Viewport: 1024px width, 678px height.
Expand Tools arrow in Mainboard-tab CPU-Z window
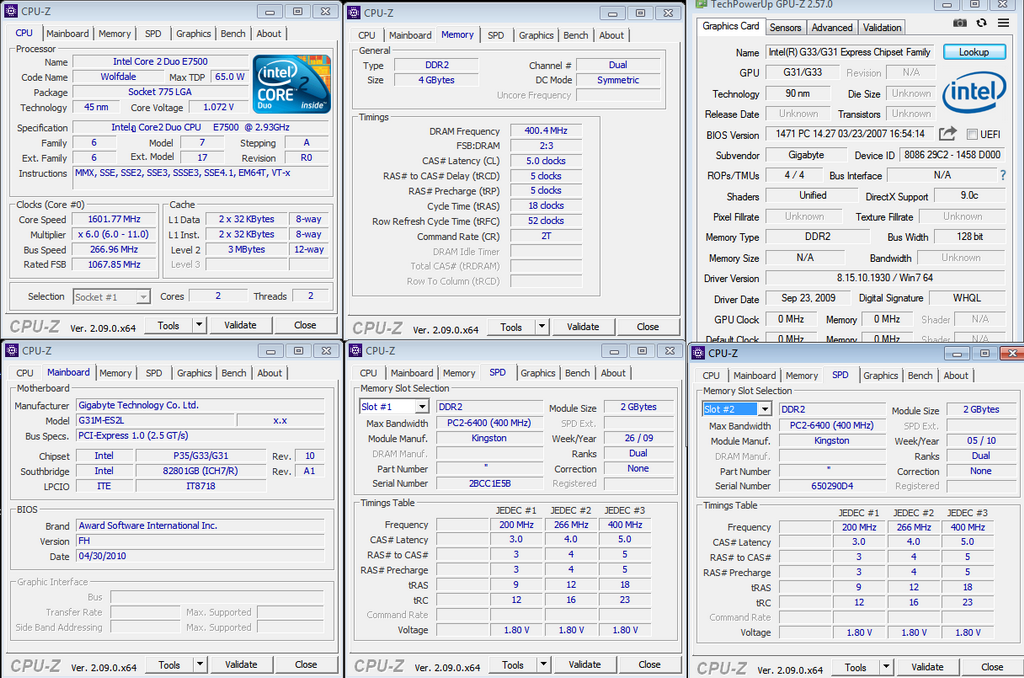click(200, 664)
